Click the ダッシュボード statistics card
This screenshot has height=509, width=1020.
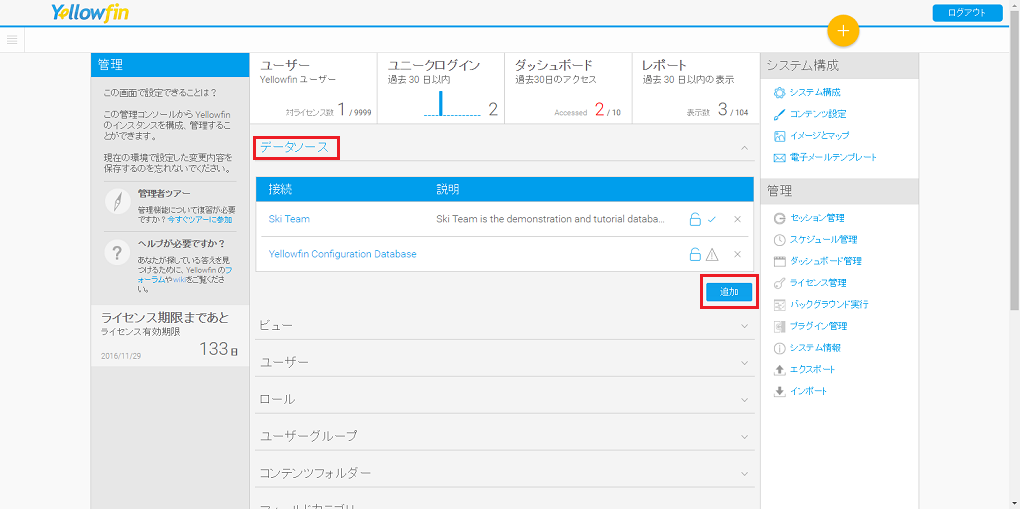(x=568, y=89)
